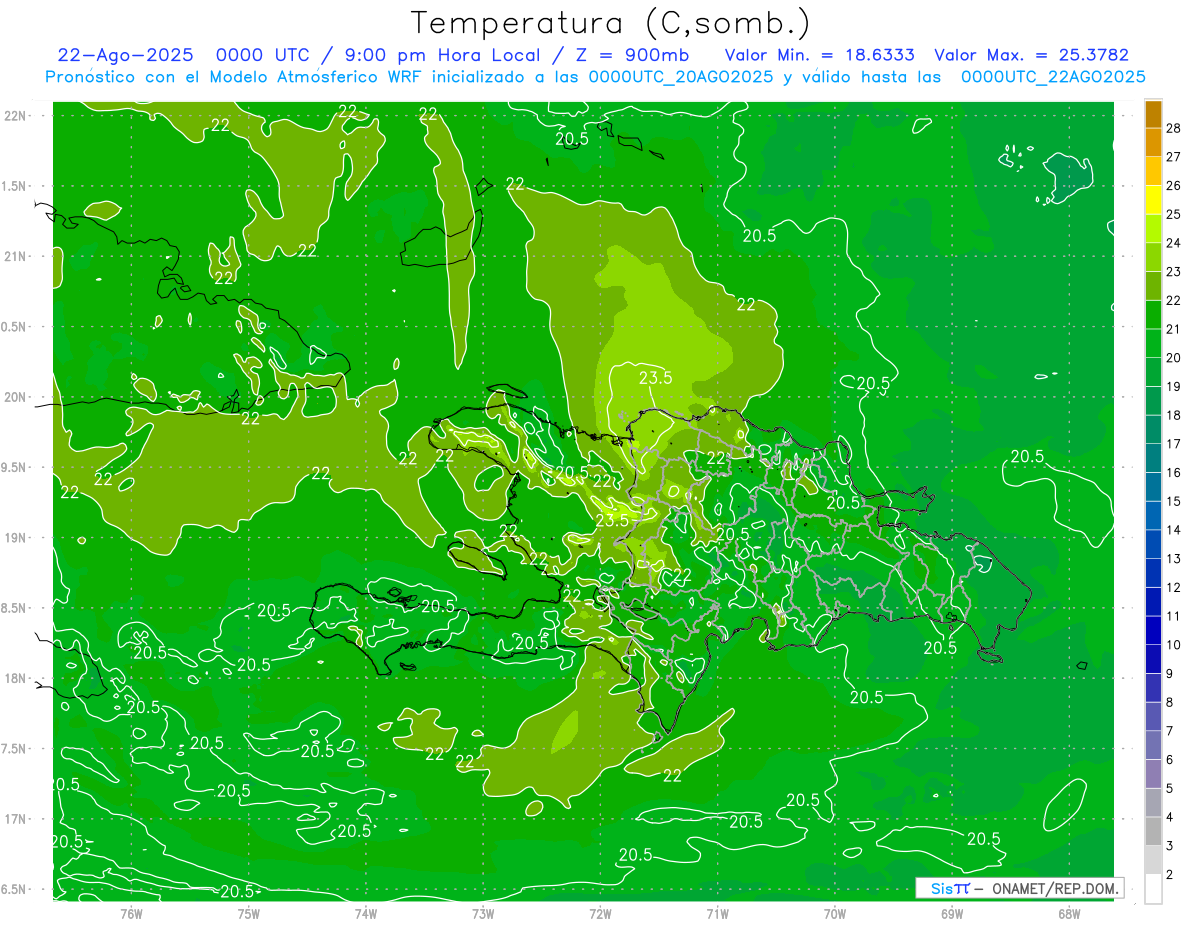Click the 'ONAMET/REP.DOM.' credit label
The image size is (1200, 927).
pos(1055,889)
